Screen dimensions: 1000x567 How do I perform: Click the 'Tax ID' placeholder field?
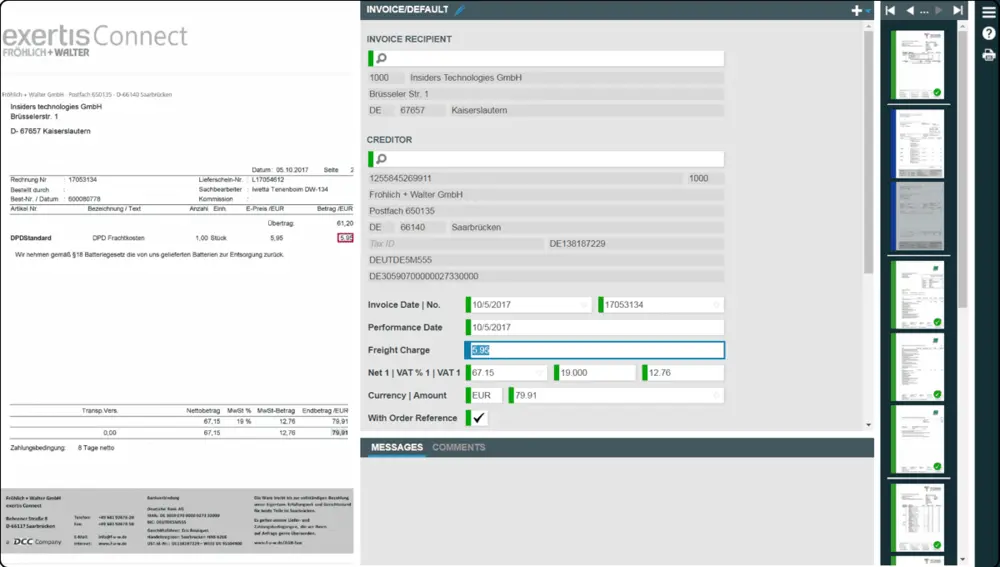pos(455,244)
